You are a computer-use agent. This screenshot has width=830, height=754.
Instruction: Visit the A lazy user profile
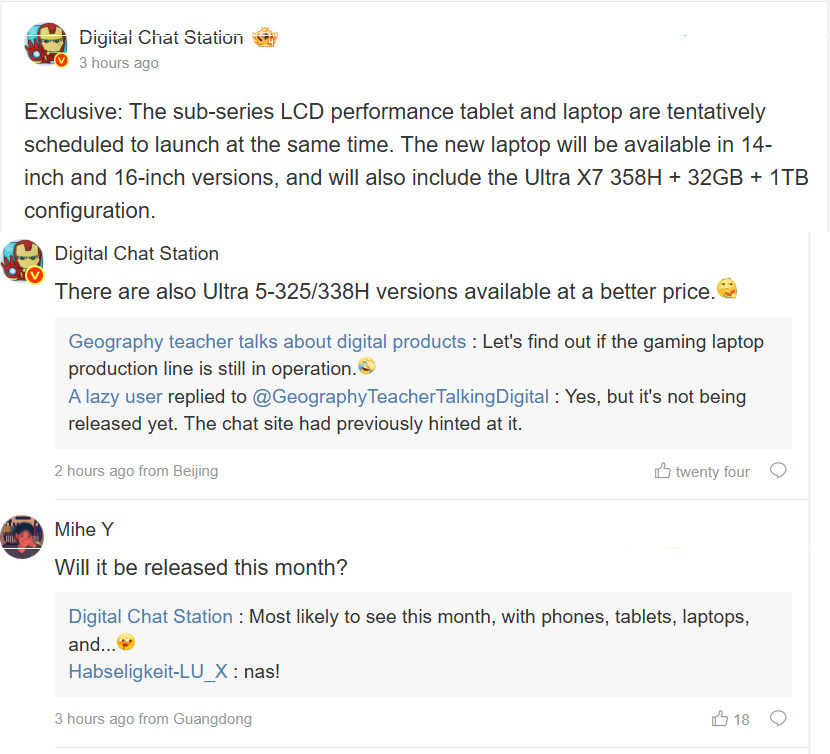point(115,397)
